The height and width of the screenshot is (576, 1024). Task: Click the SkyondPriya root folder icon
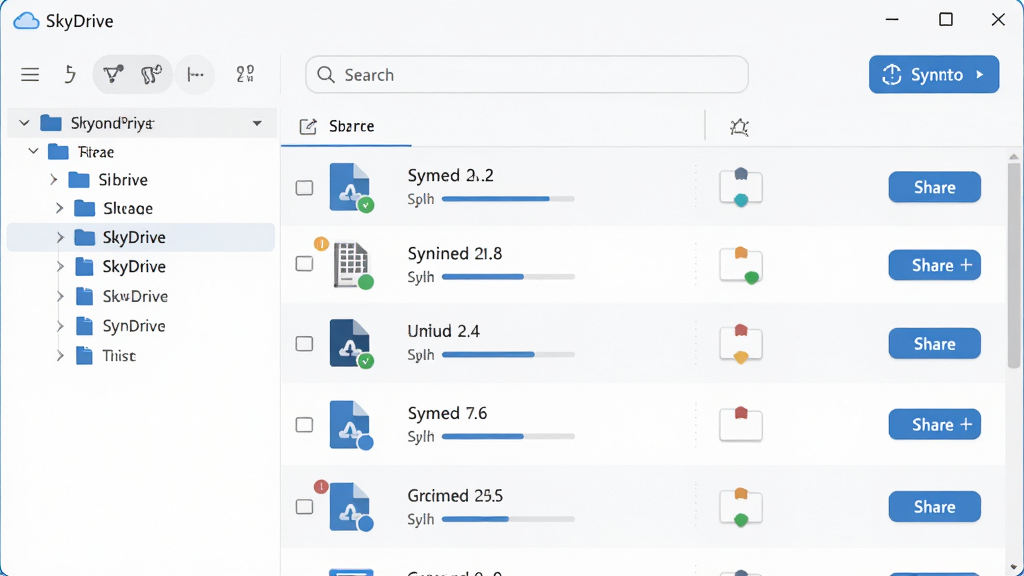coord(51,123)
